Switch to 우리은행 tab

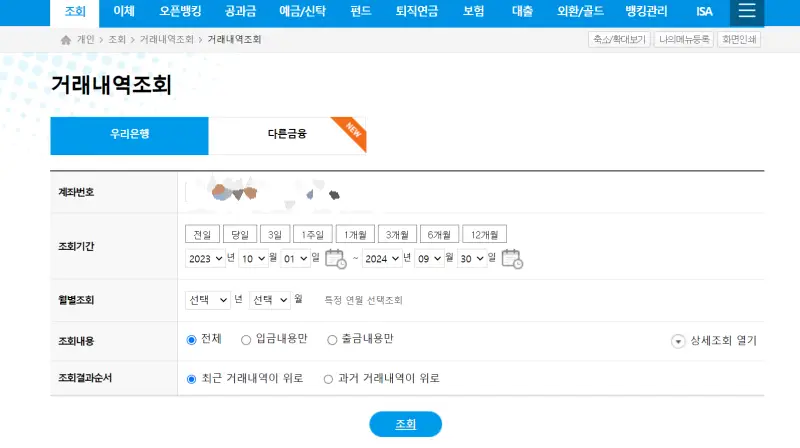point(129,135)
